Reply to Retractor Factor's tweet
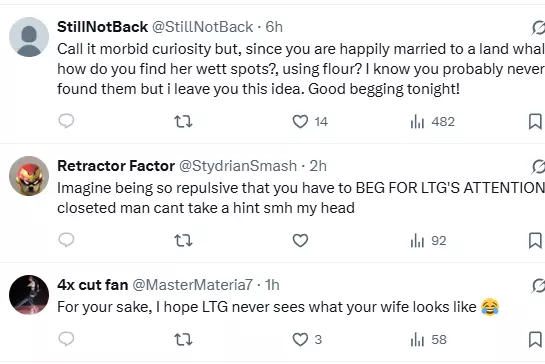Image resolution: width=545 pixels, height=364 pixels. (x=66, y=240)
